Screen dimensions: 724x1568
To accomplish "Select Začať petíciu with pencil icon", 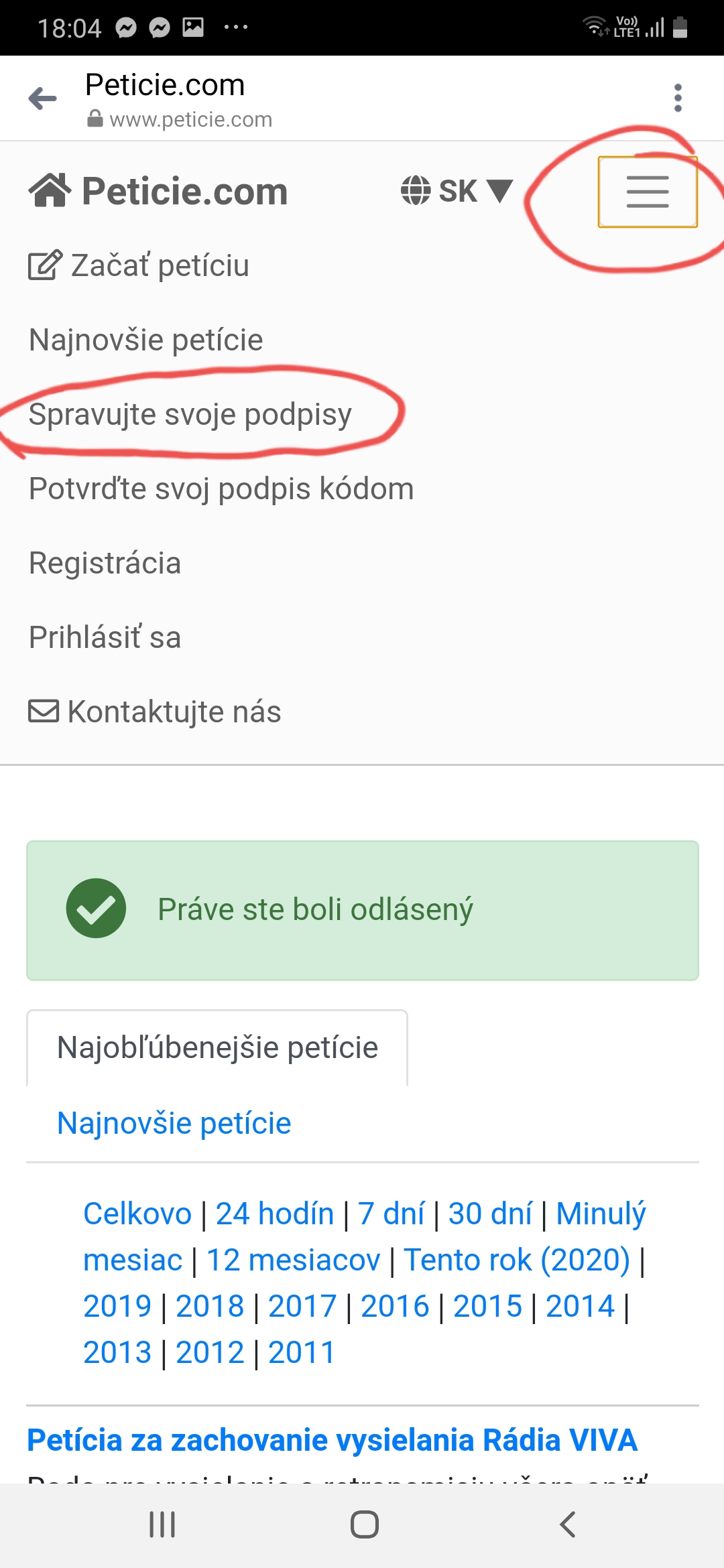I will [139, 265].
